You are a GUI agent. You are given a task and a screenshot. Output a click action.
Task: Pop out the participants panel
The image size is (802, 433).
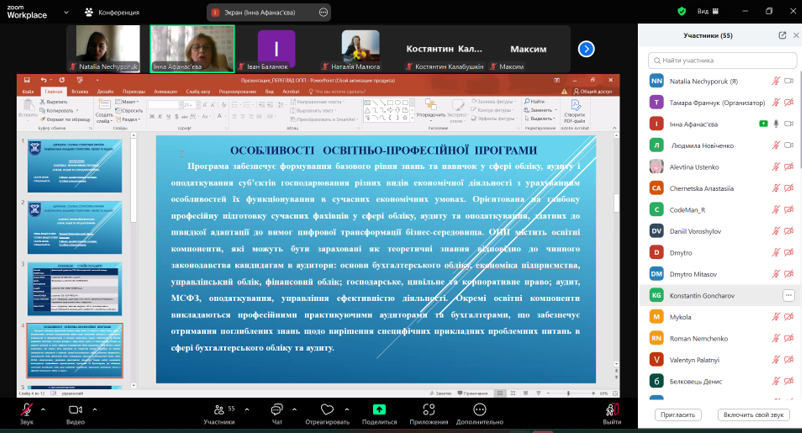(x=782, y=35)
